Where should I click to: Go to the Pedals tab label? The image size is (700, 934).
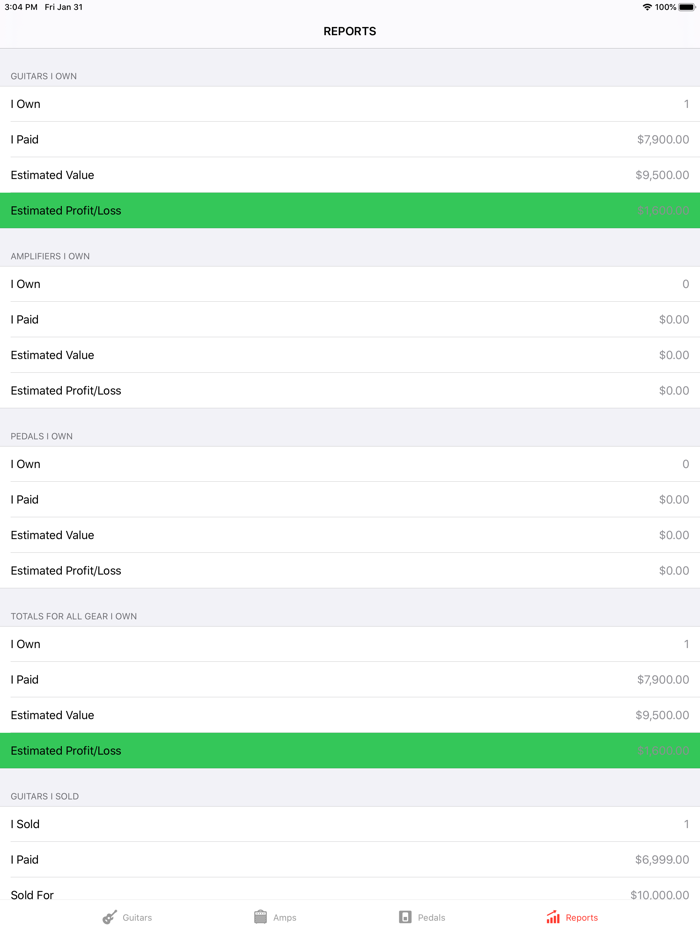(432, 918)
